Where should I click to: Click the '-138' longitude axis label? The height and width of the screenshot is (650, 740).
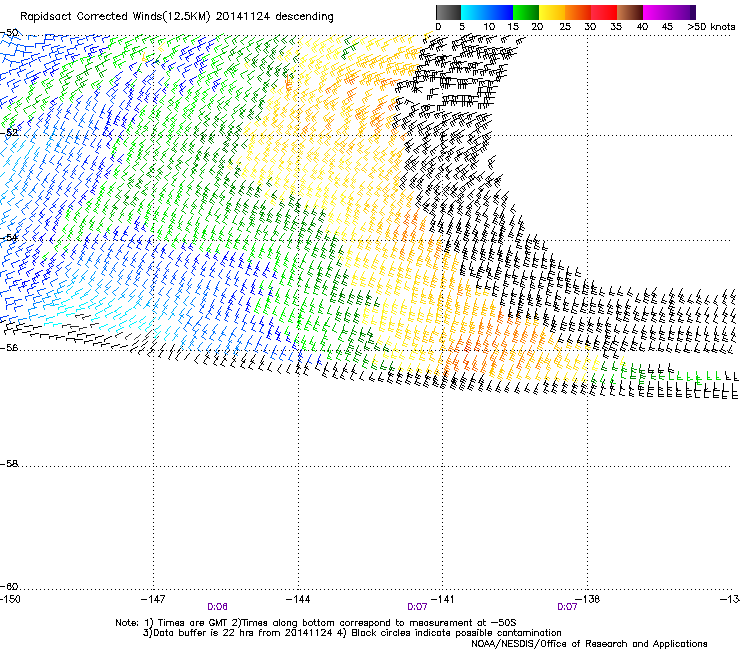pyautogui.click(x=588, y=599)
